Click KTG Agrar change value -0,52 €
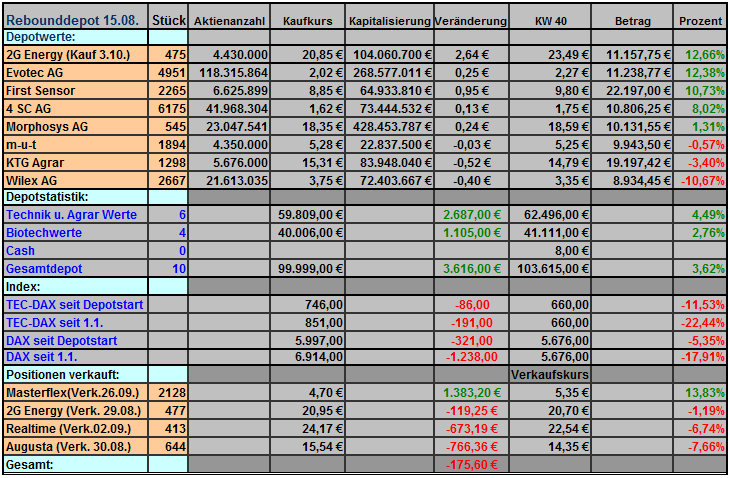 click(x=471, y=162)
